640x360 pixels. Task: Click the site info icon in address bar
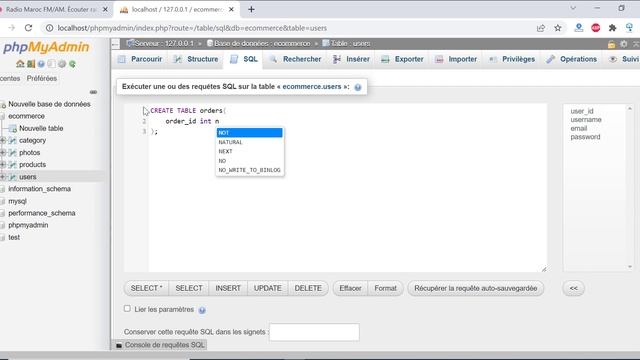point(49,28)
